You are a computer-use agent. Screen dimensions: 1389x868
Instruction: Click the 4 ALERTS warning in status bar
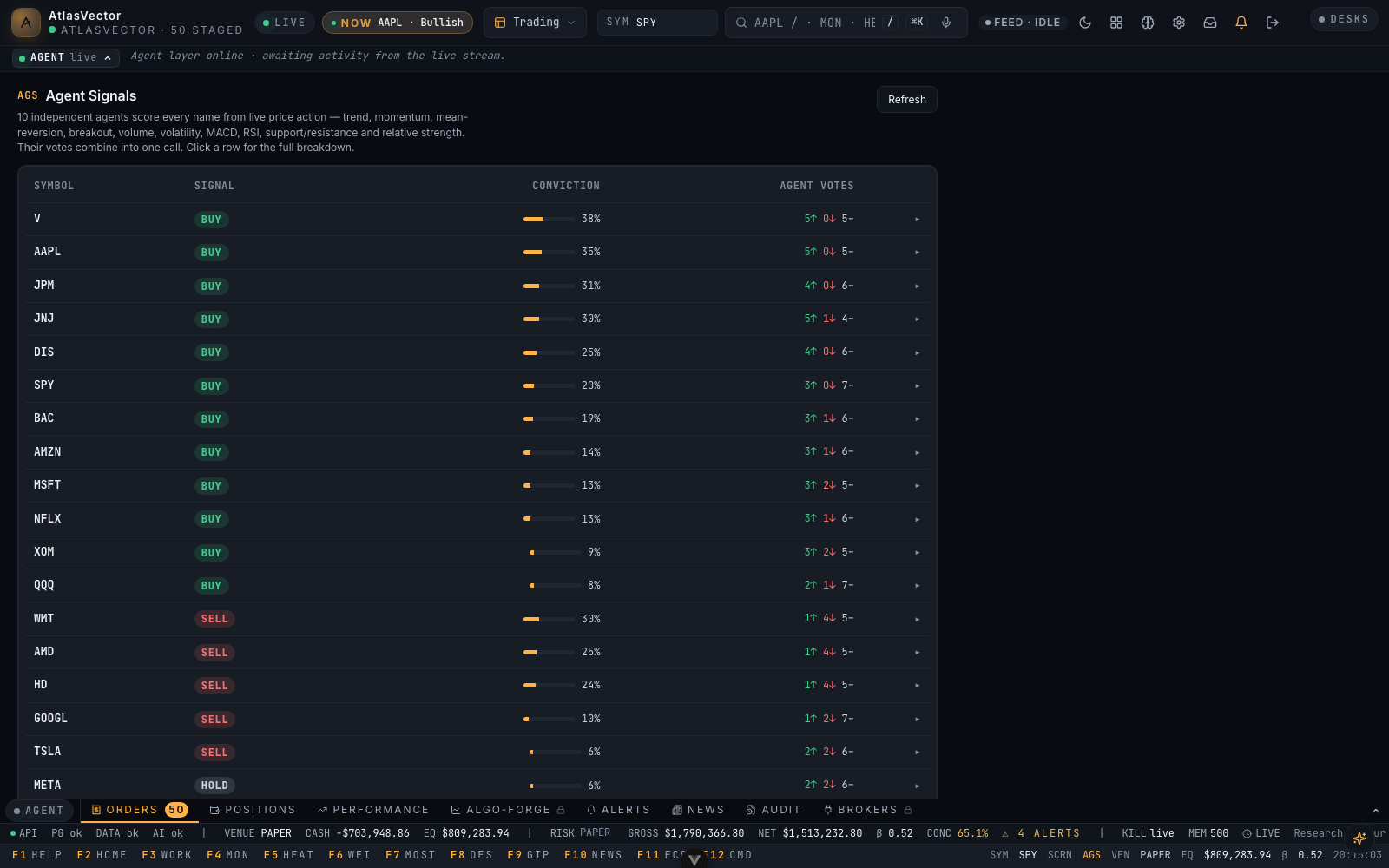point(1041,833)
